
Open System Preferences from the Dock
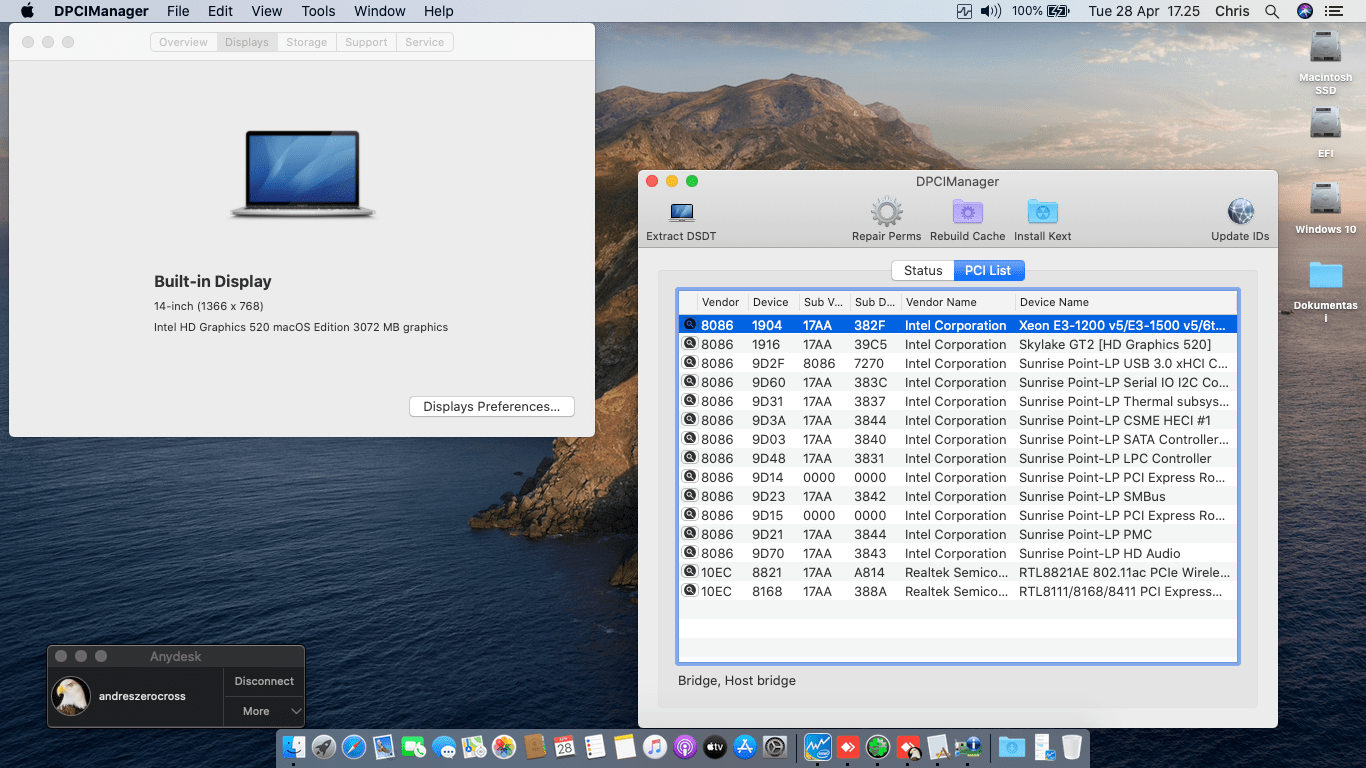[x=775, y=747]
